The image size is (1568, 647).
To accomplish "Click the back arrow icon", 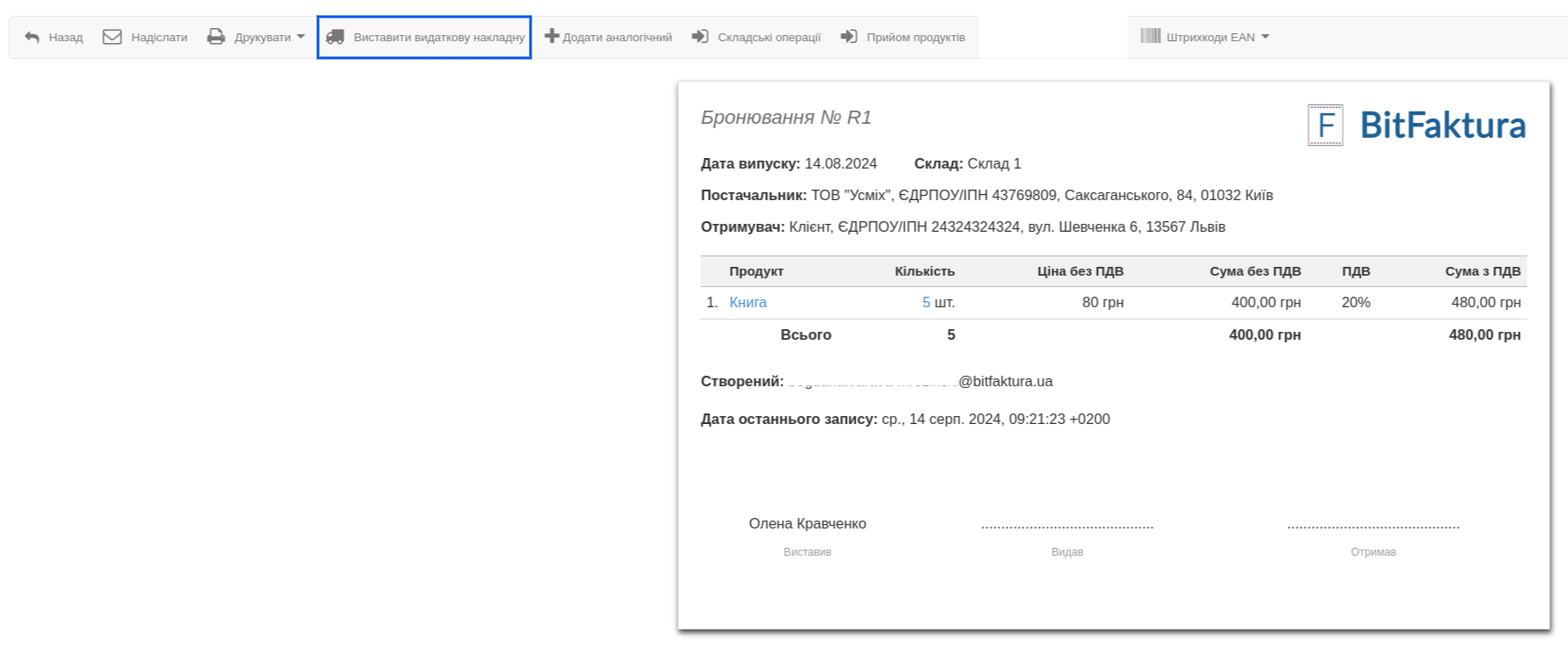I will point(33,37).
